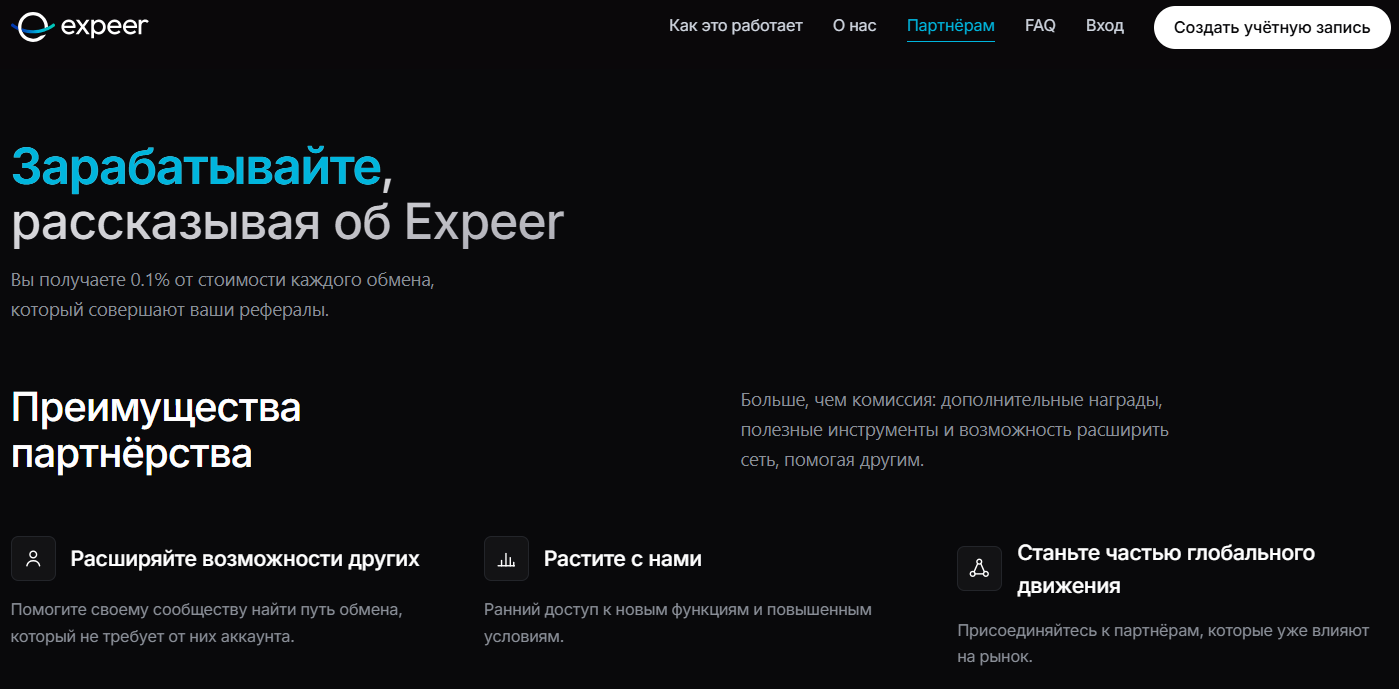Click text сеть, помогая другим
1399x689 pixels.
coord(832,461)
